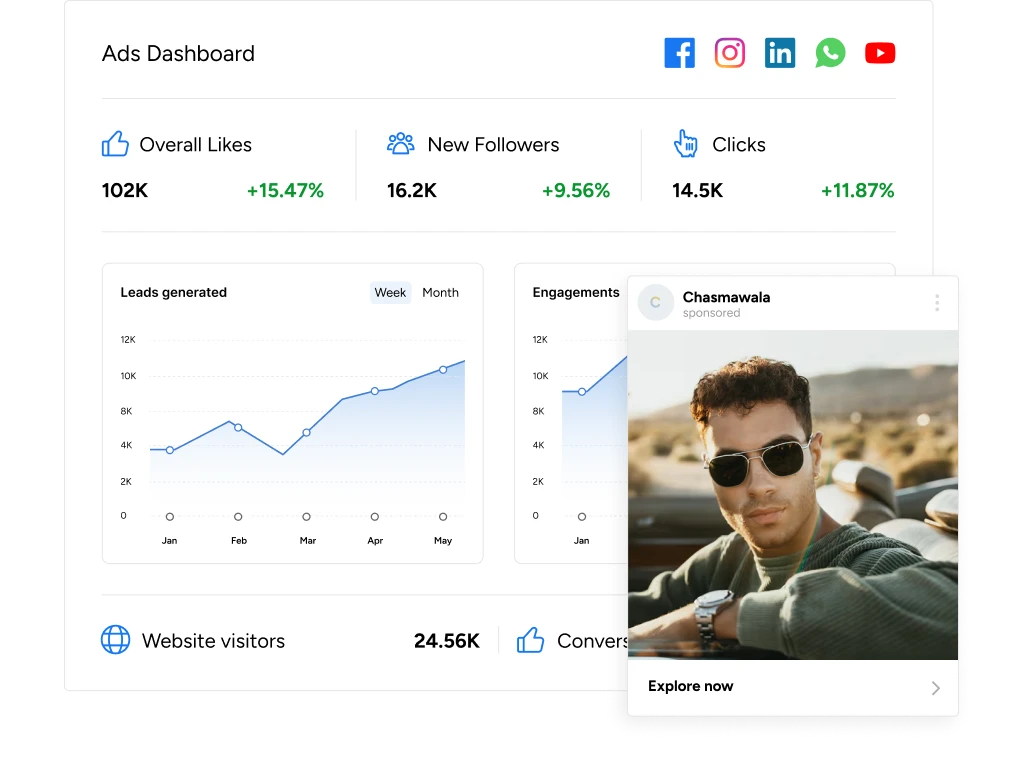Screen dimensions: 1022x760
Task: Open Chasmawala ad three-dot menu
Action: tap(937, 302)
